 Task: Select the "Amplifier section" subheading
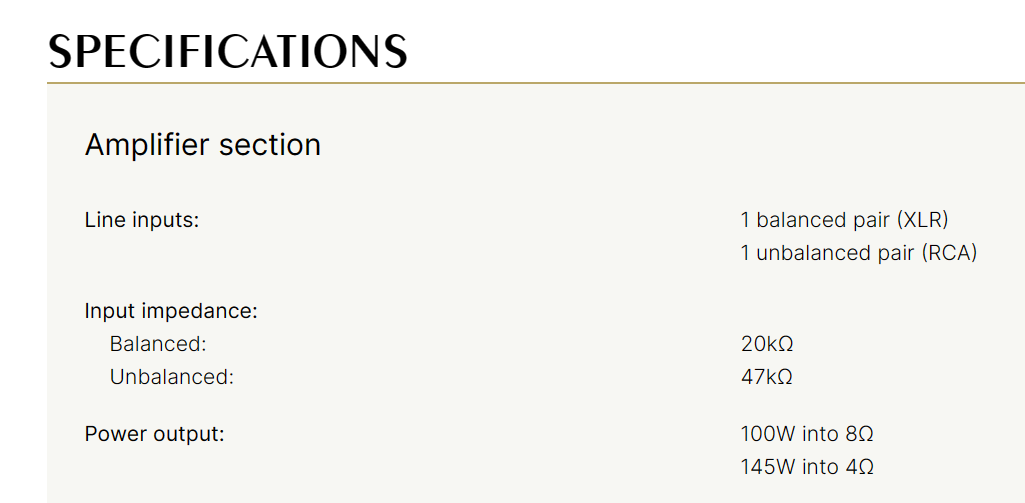pos(202,145)
